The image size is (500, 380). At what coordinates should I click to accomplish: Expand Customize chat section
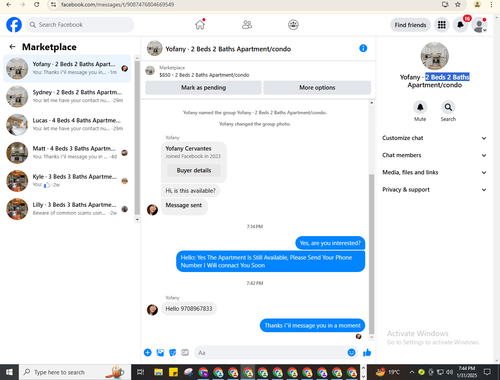434,138
